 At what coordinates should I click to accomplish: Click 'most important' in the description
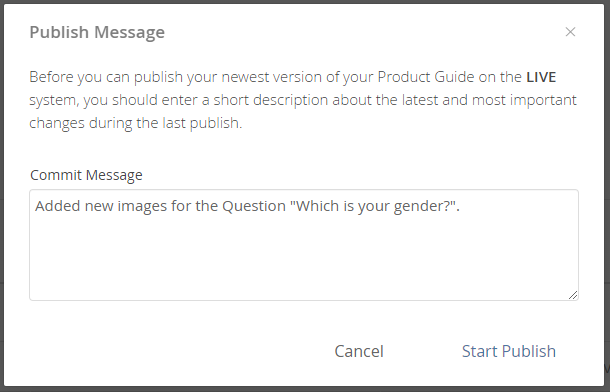[x=524, y=100]
